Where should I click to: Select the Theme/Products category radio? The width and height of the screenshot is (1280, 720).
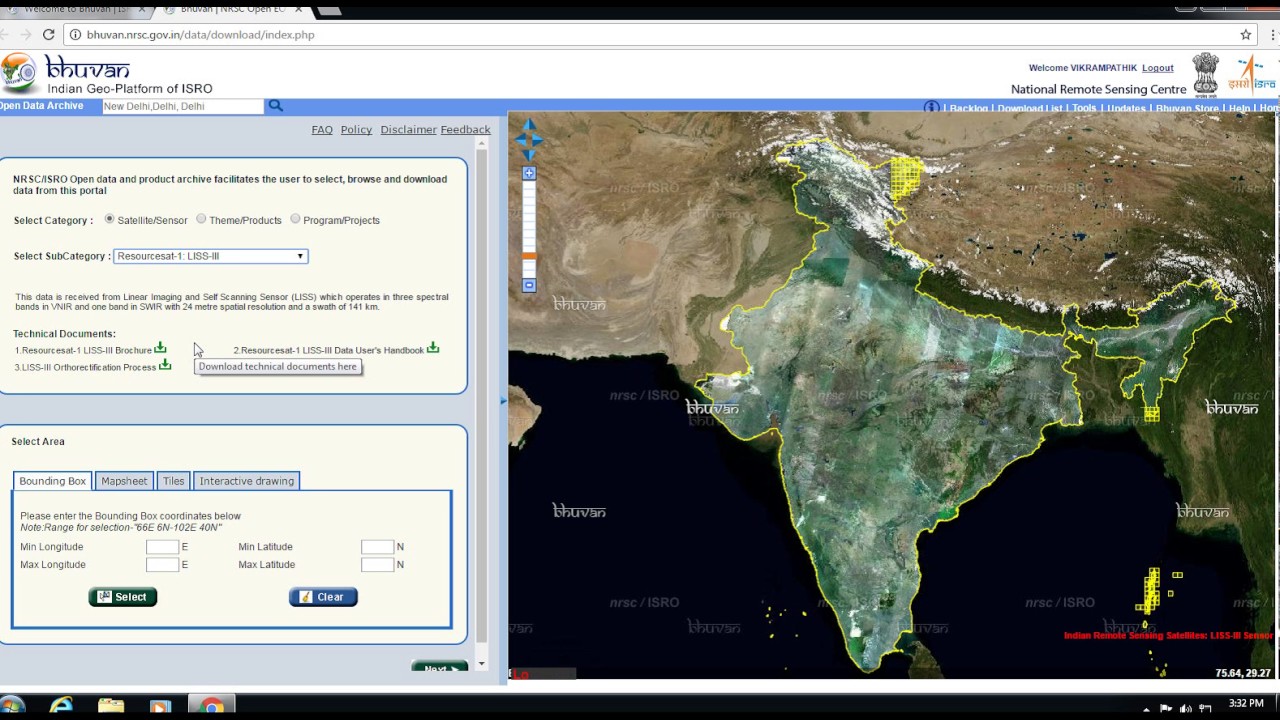(x=201, y=219)
